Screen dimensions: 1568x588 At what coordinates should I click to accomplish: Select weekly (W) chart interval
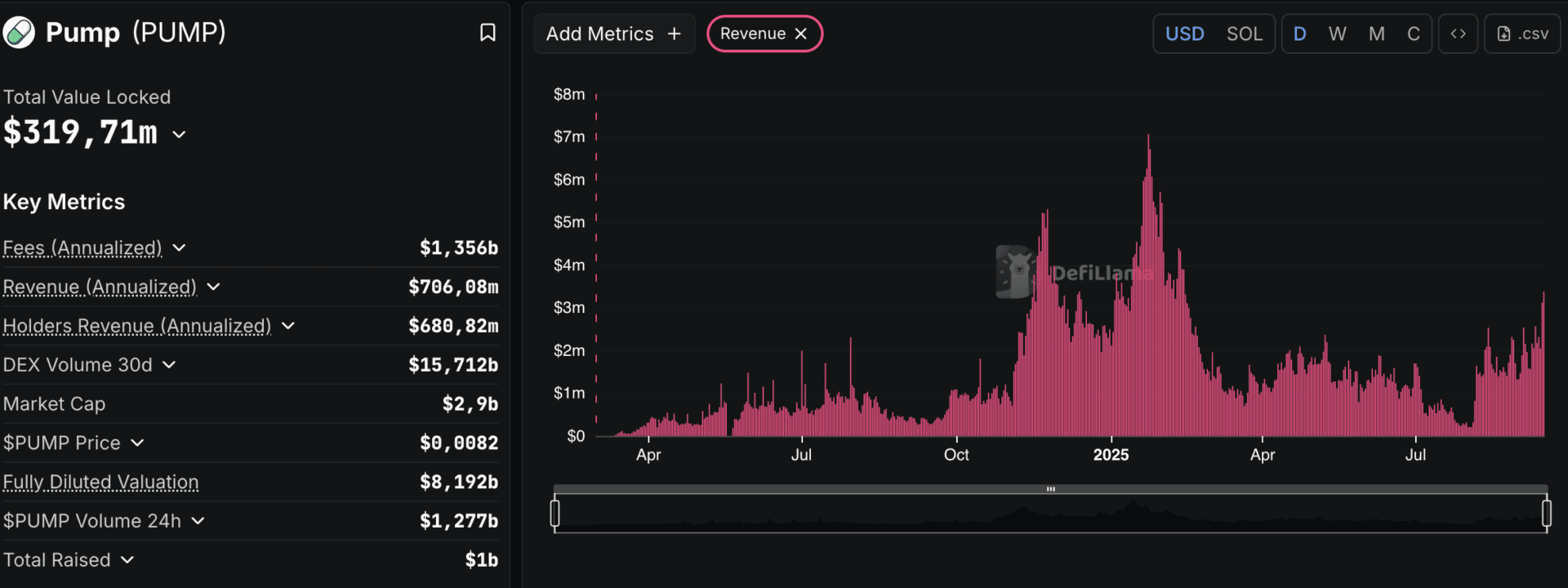1338,33
